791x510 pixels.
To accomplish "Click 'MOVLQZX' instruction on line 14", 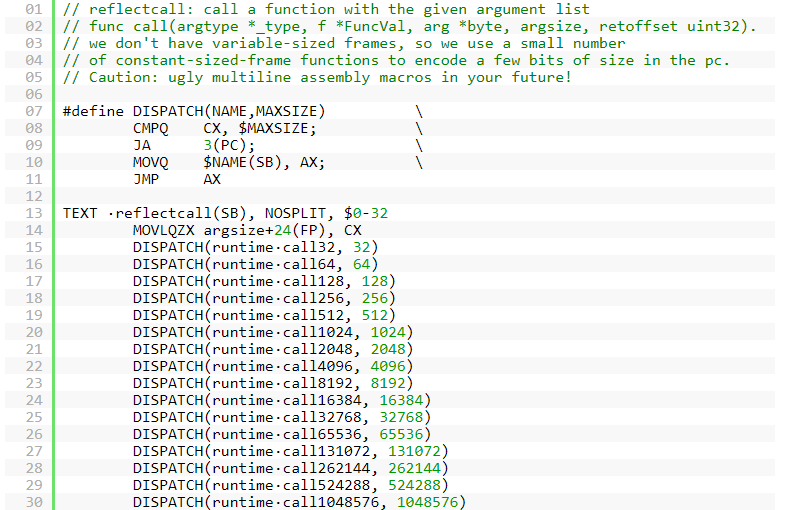I will click(163, 231).
